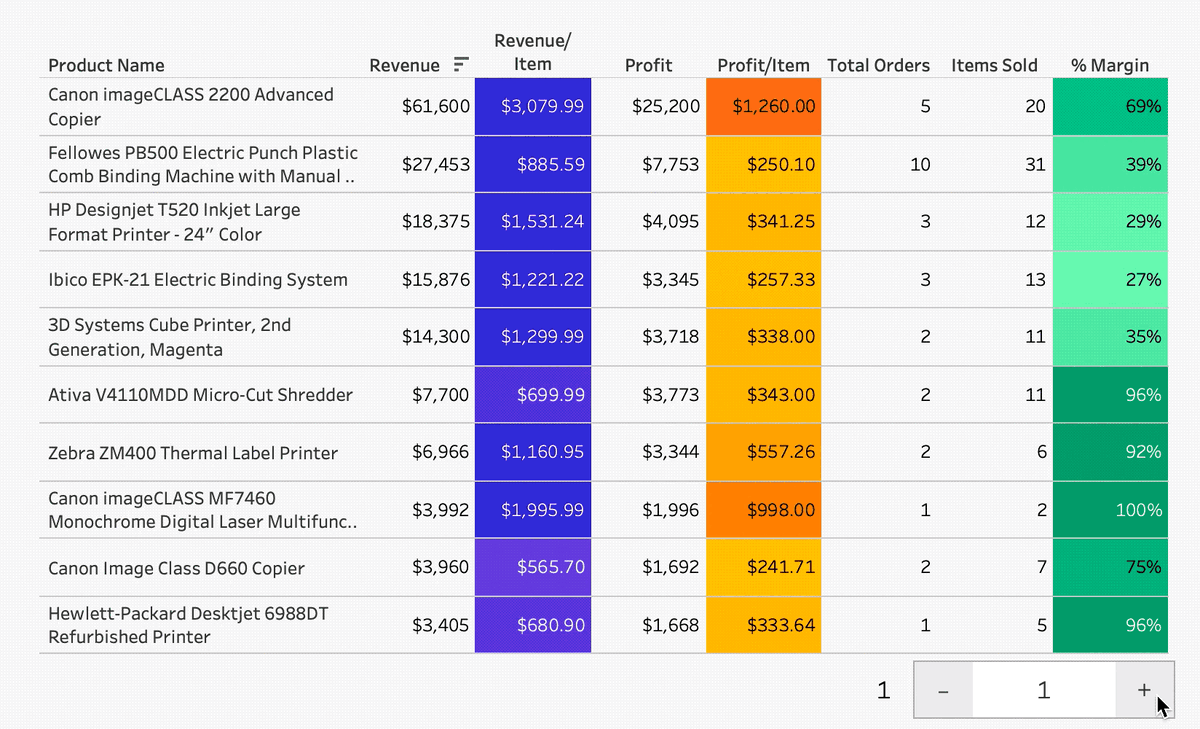The height and width of the screenshot is (729, 1200).
Task: Click the 92% margin cell
Action: coord(1110,453)
